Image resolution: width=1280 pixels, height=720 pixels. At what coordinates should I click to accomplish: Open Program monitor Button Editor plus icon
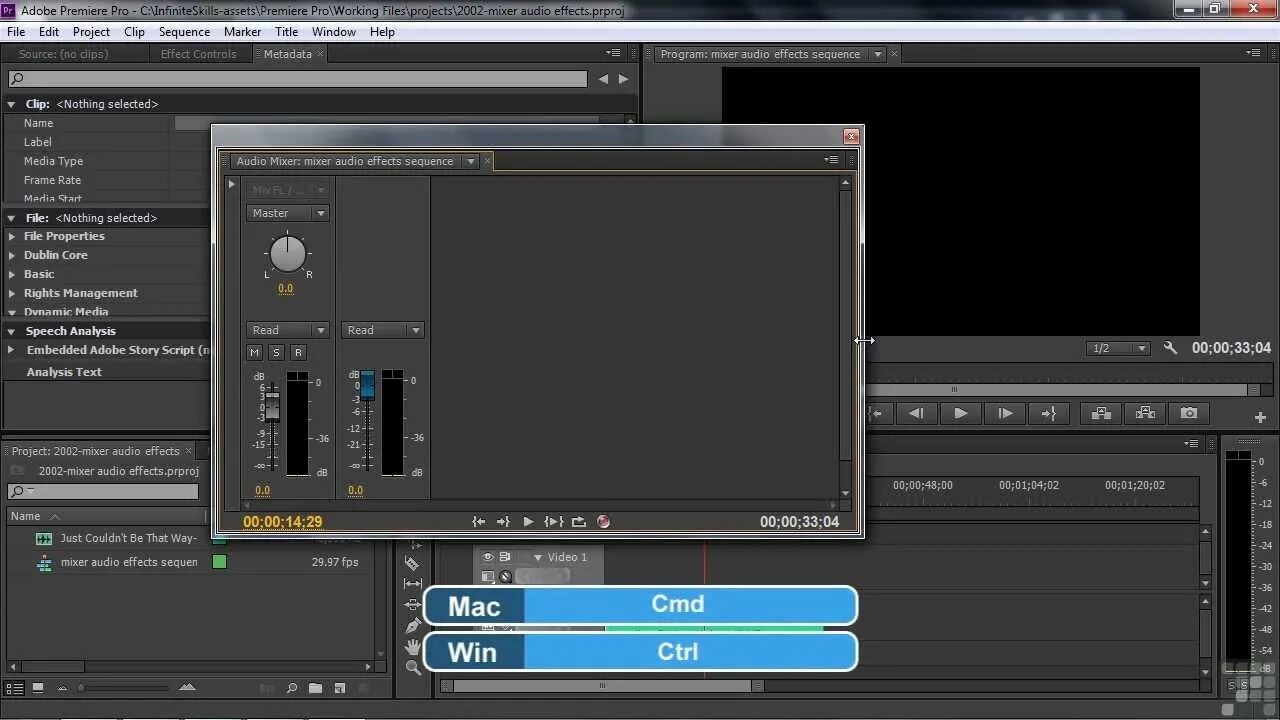coord(1260,417)
